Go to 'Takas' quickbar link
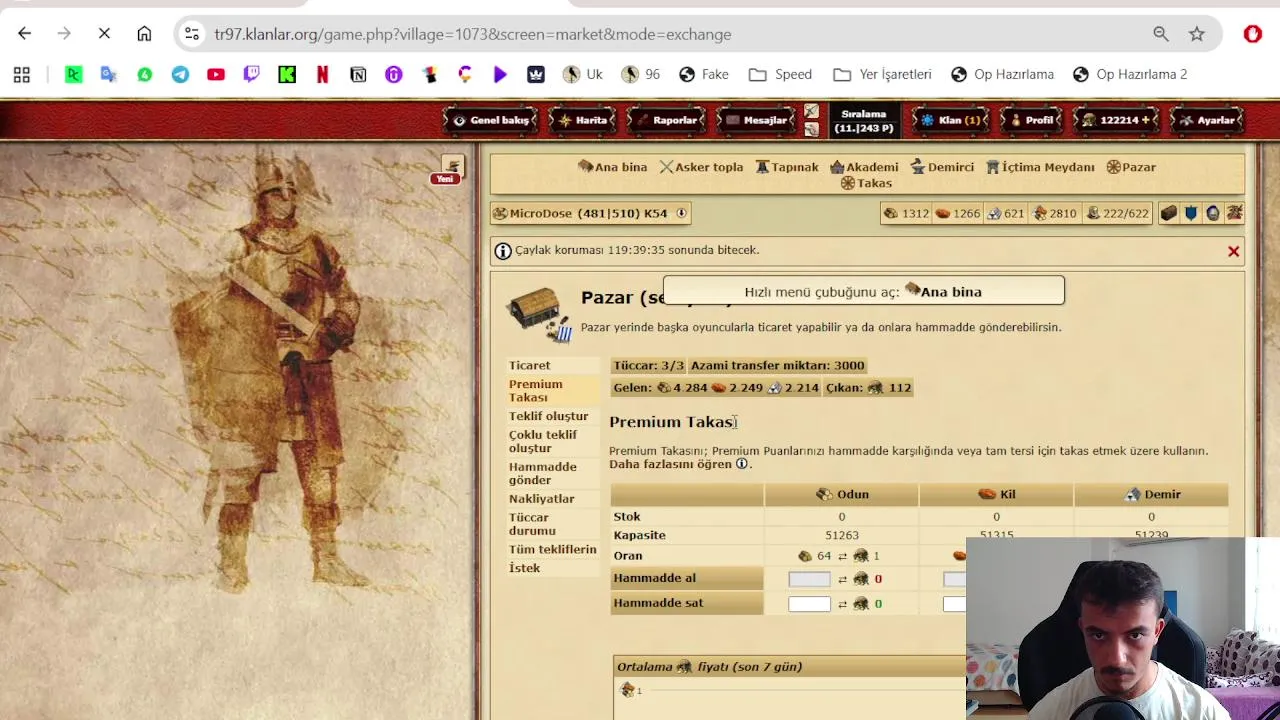Image resolution: width=1280 pixels, height=720 pixels. tap(866, 183)
